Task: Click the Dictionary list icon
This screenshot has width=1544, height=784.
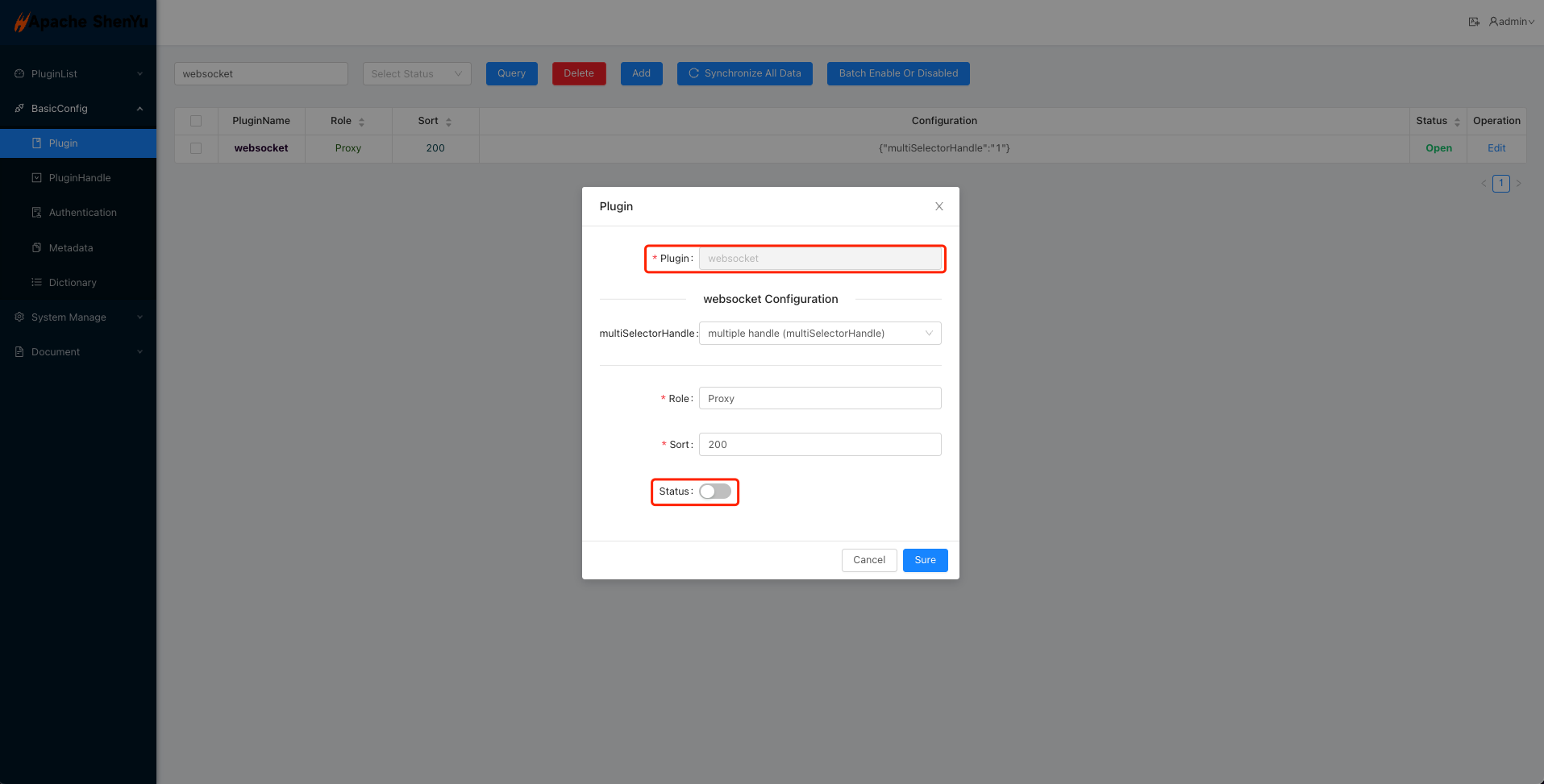Action: [36, 282]
